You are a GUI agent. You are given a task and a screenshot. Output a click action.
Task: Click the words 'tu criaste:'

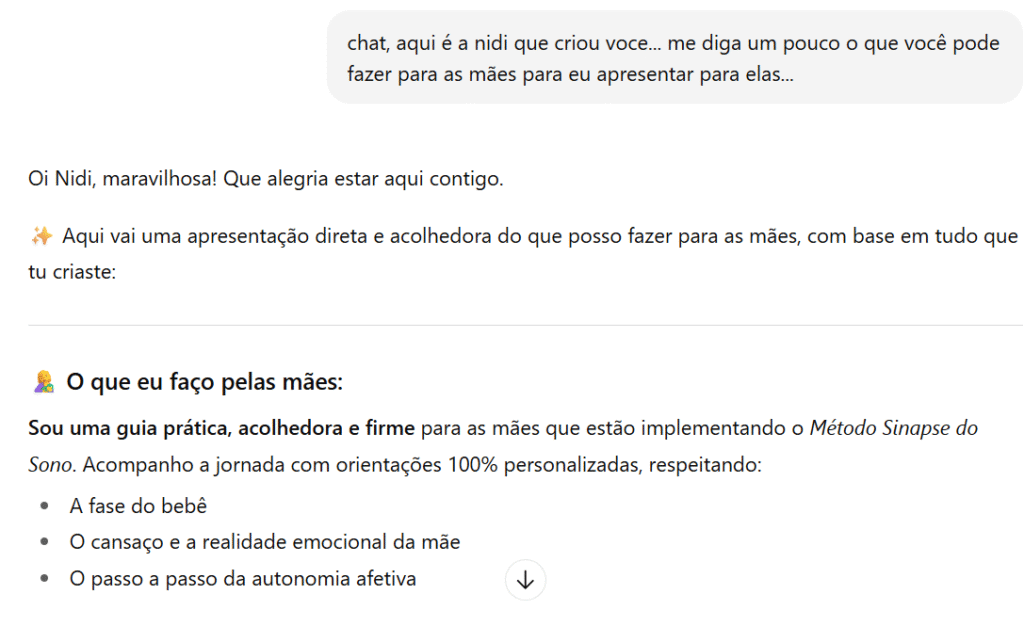73,271
